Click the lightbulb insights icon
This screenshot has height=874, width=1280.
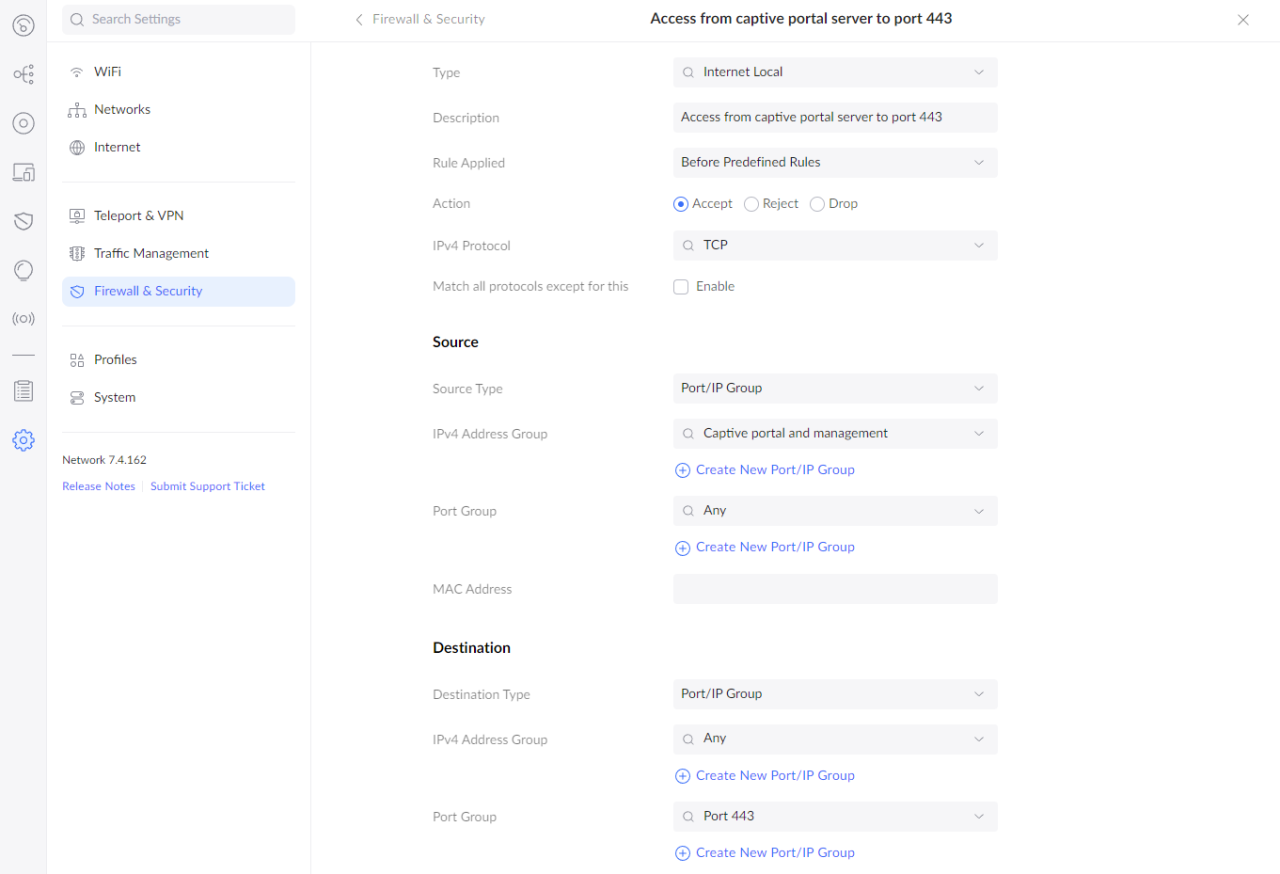tap(23, 270)
